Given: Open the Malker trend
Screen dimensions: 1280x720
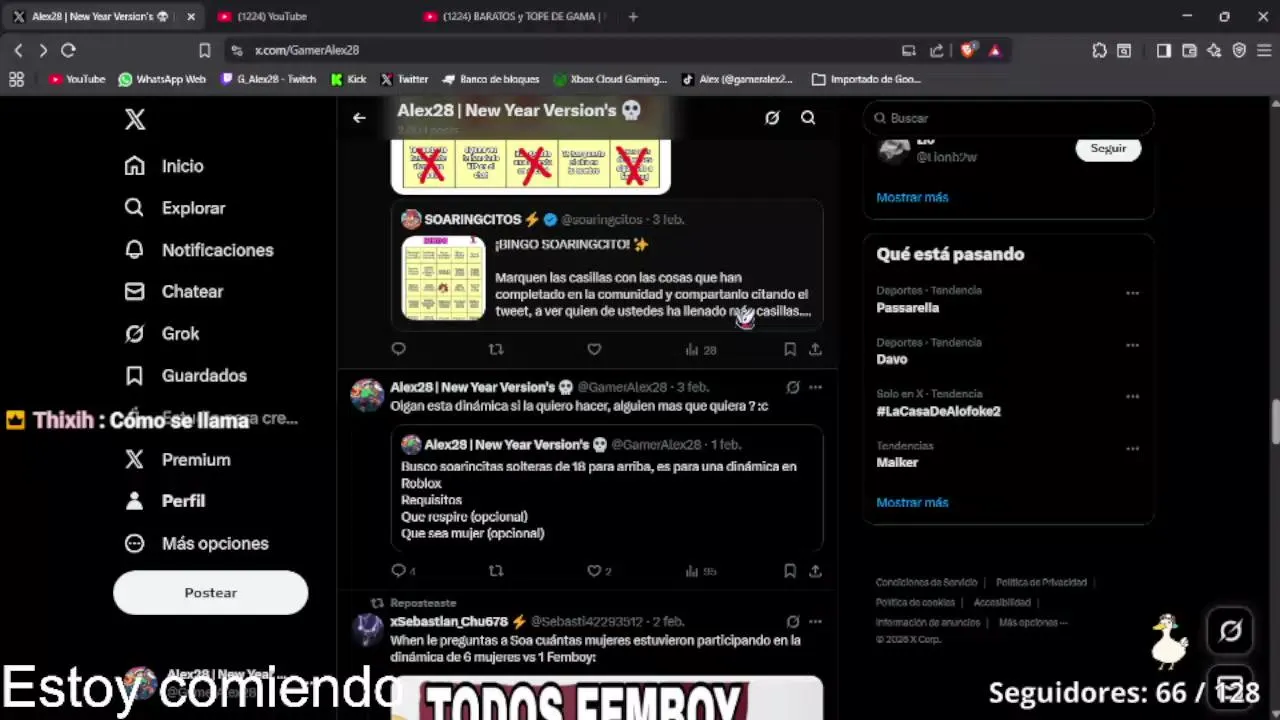Looking at the screenshot, I should [x=897, y=462].
